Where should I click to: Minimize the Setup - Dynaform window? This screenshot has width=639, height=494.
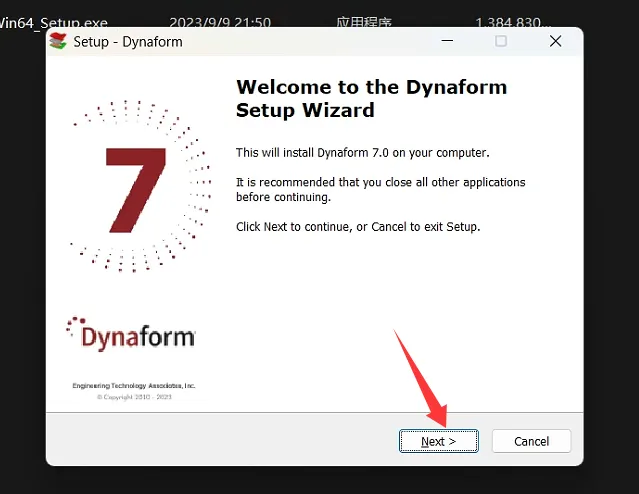pos(447,41)
